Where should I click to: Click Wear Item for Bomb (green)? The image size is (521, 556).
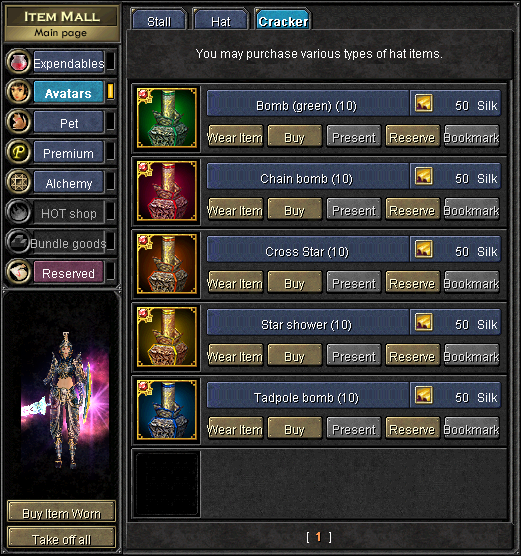click(235, 137)
